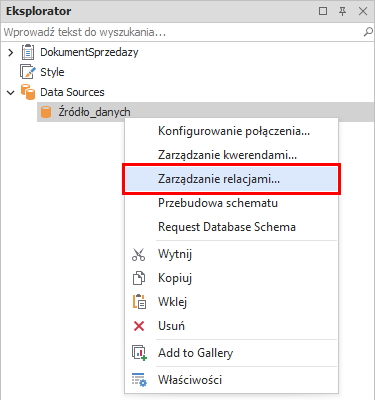
Task: Click the Źródło_danych orange cylinder icon
Action: pos(46,112)
